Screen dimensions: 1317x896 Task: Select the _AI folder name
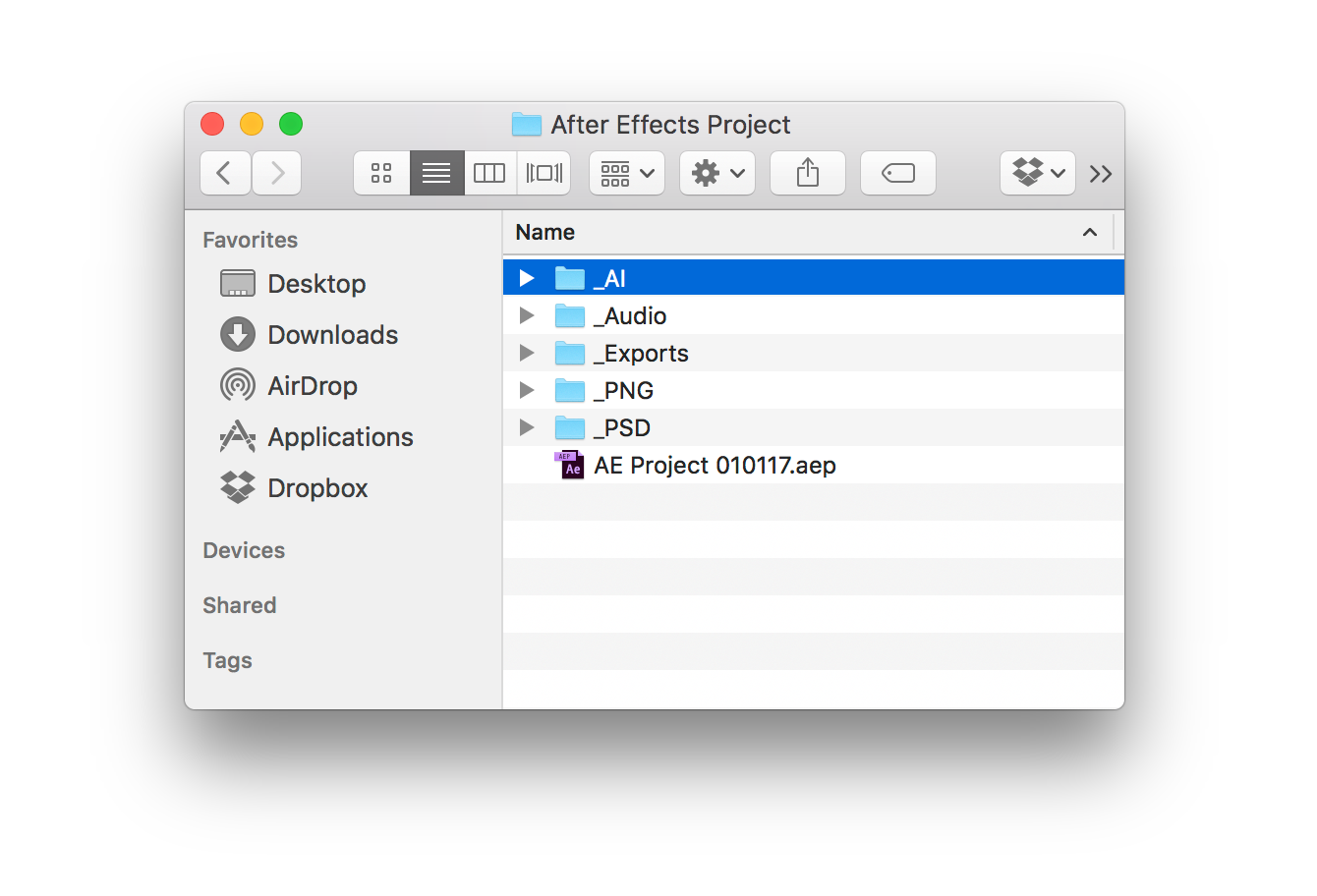pos(609,279)
